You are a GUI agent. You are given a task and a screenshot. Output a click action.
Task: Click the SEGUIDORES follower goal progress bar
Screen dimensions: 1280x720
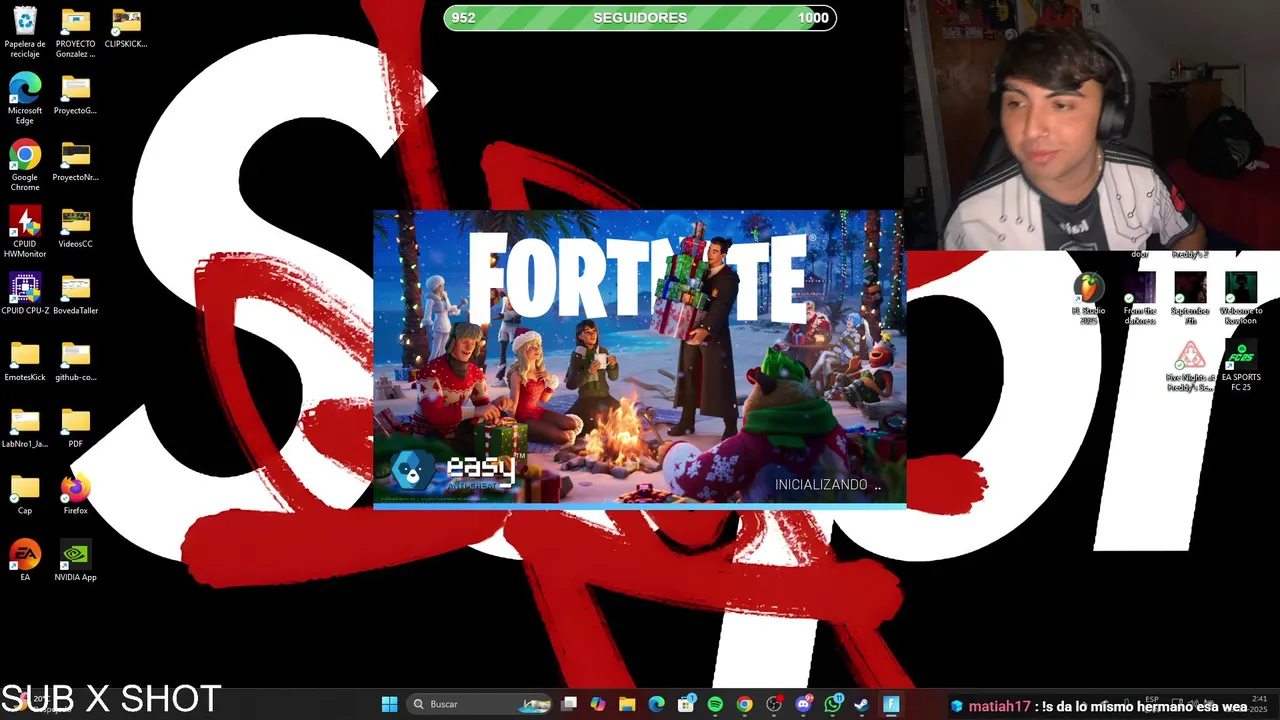tap(640, 18)
